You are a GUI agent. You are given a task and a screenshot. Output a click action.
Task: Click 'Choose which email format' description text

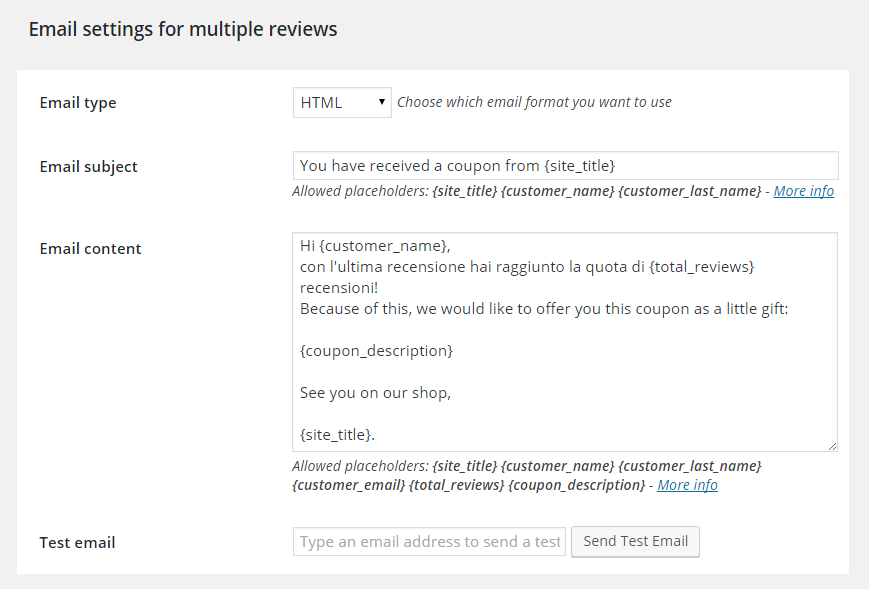pos(534,103)
